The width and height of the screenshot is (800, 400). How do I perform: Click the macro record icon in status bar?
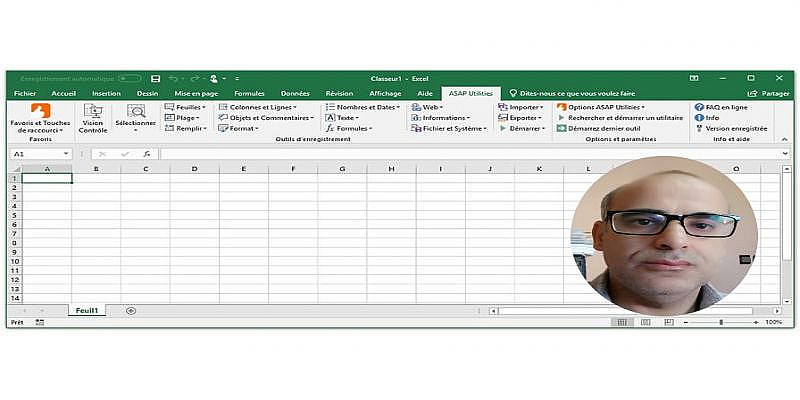point(40,322)
